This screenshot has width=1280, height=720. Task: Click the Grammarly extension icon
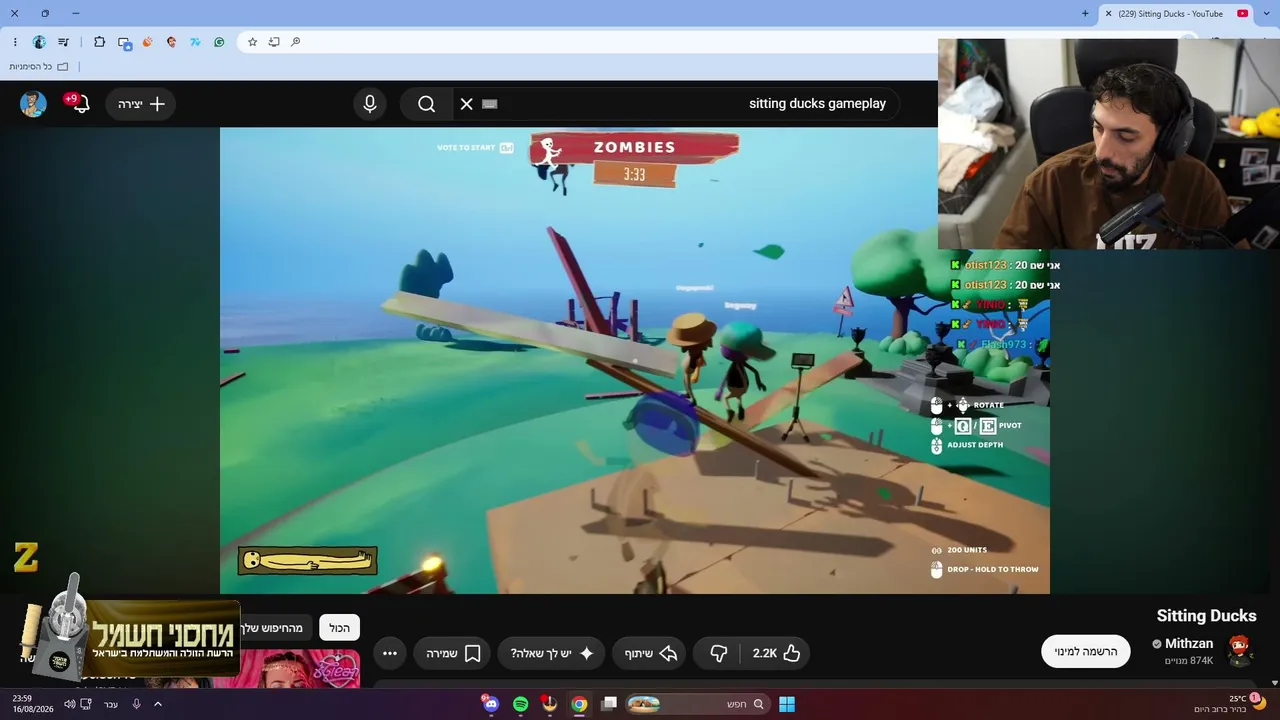point(219,42)
